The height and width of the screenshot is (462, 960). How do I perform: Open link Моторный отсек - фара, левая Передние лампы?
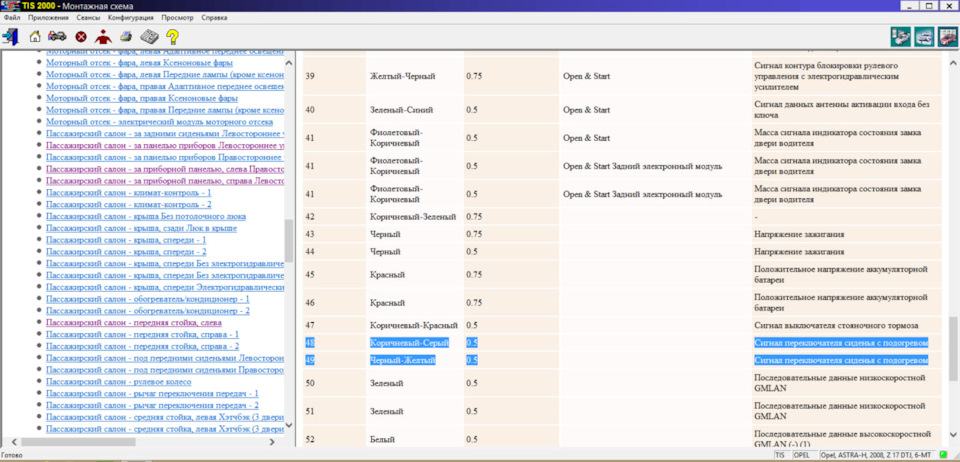[x=165, y=75]
